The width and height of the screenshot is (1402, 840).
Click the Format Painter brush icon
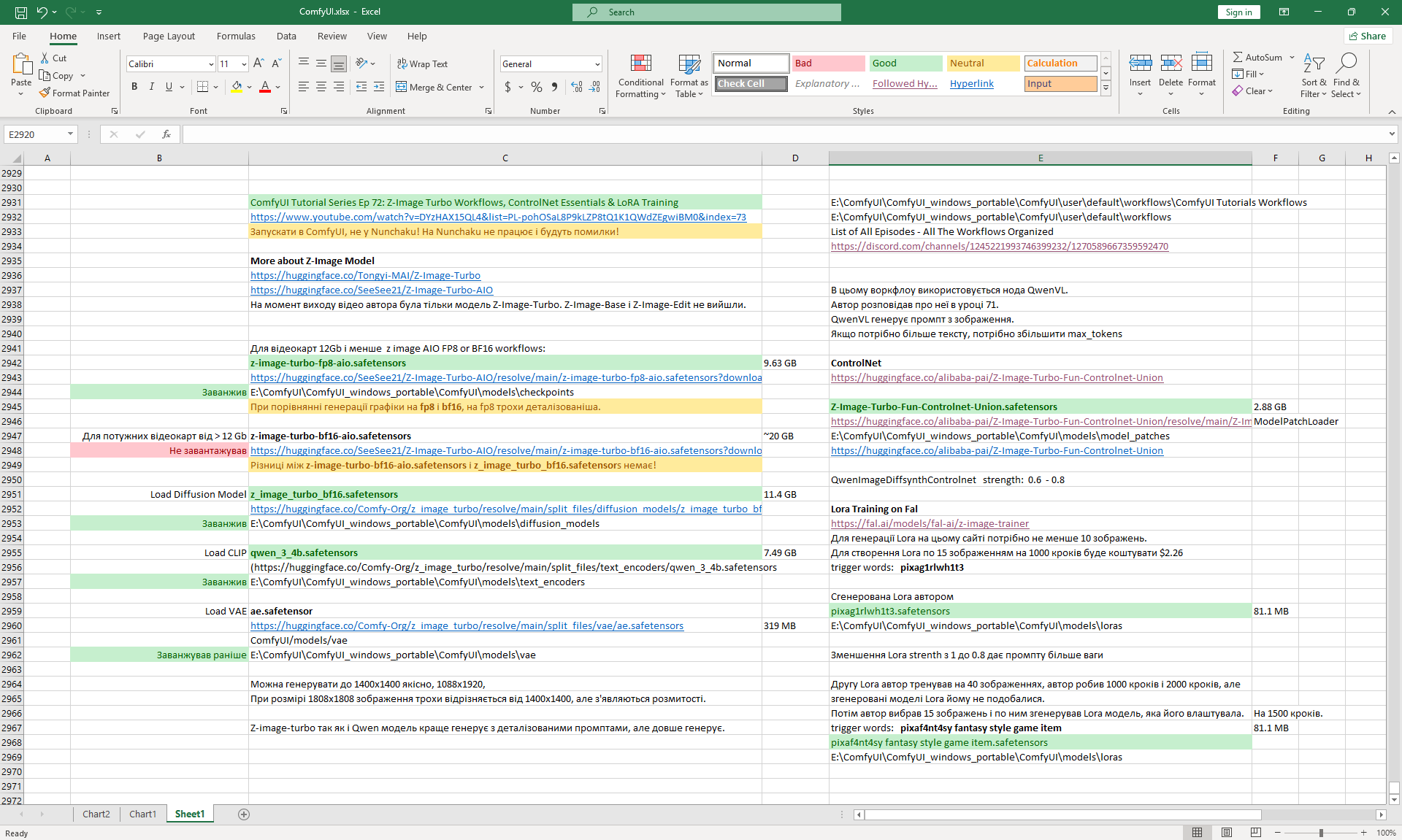(45, 93)
